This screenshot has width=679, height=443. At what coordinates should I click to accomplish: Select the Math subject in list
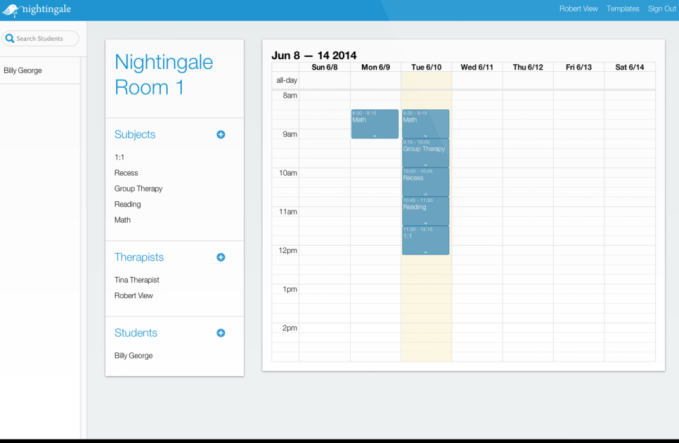[x=122, y=220]
